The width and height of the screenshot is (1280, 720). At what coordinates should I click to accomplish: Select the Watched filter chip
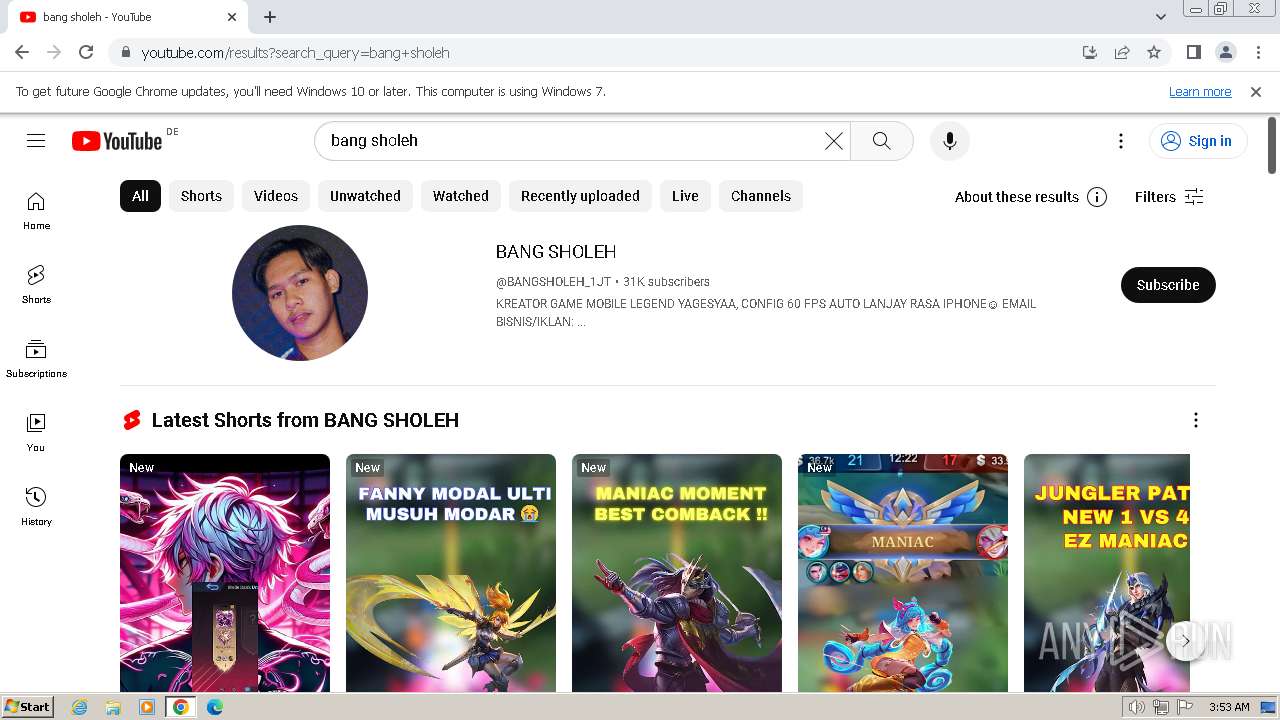pos(461,196)
